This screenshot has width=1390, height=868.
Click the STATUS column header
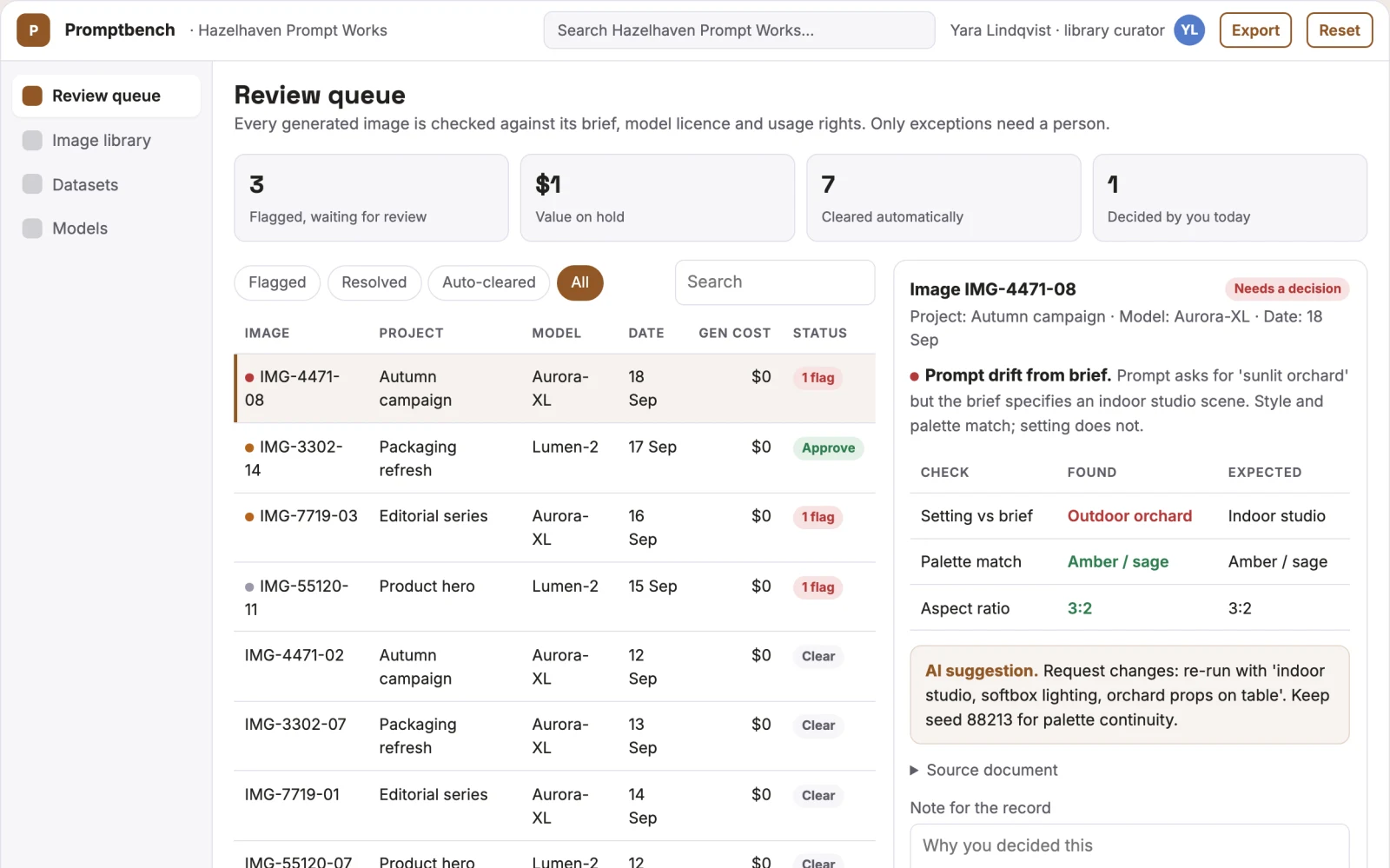coord(819,333)
